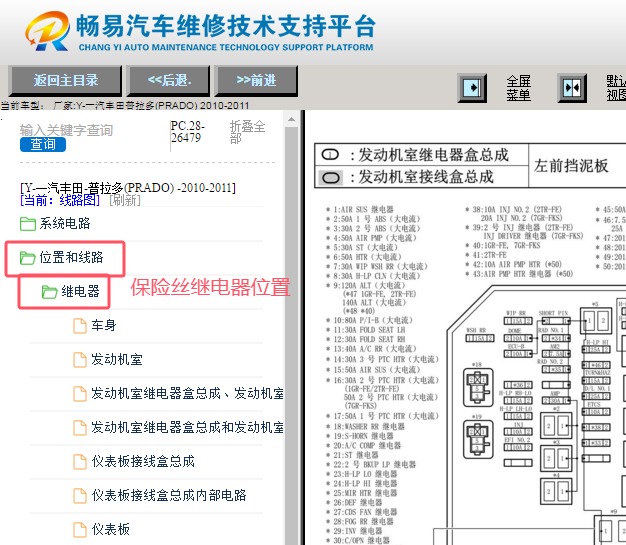Open the 车身 document
The width and height of the screenshot is (626, 545).
(x=103, y=325)
